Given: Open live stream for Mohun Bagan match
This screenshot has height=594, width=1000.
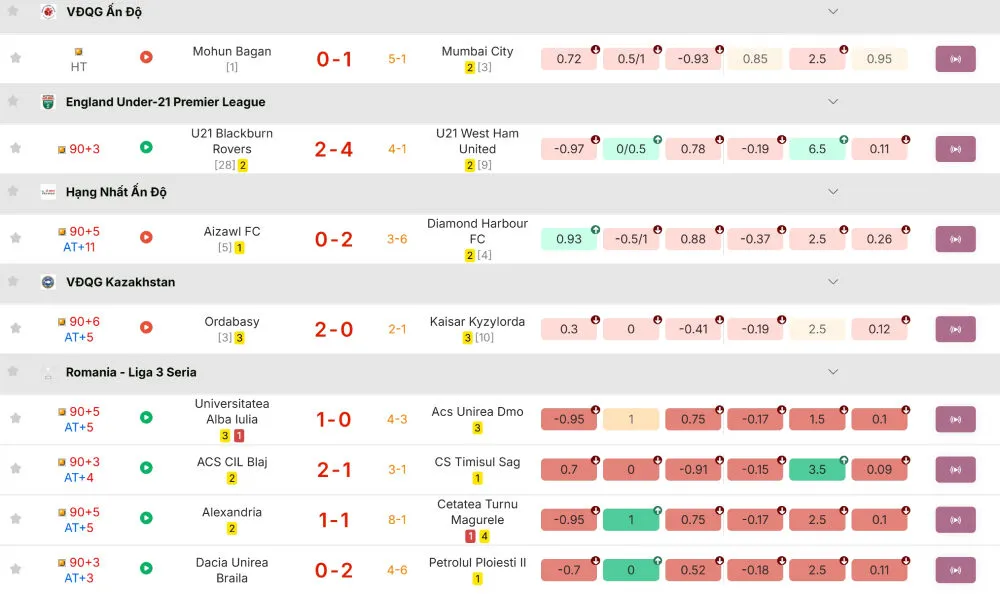Looking at the screenshot, I should tap(955, 59).
